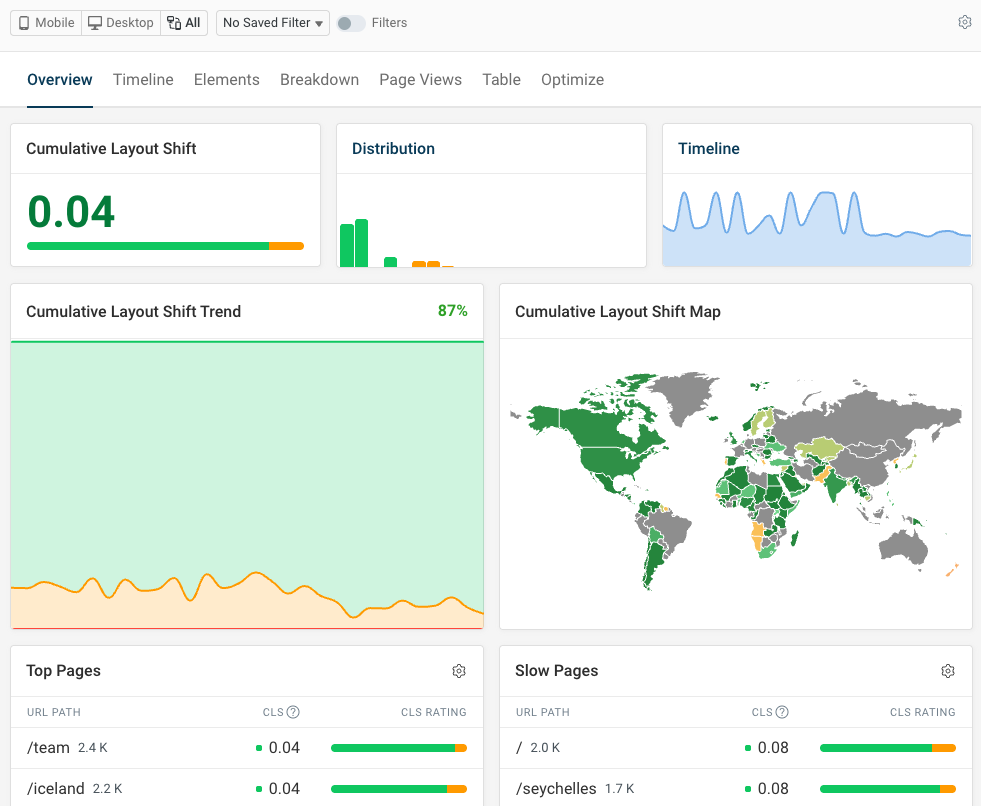Click the Cumulative Layout Shift score bar
Image resolution: width=981 pixels, height=806 pixels.
(x=165, y=245)
